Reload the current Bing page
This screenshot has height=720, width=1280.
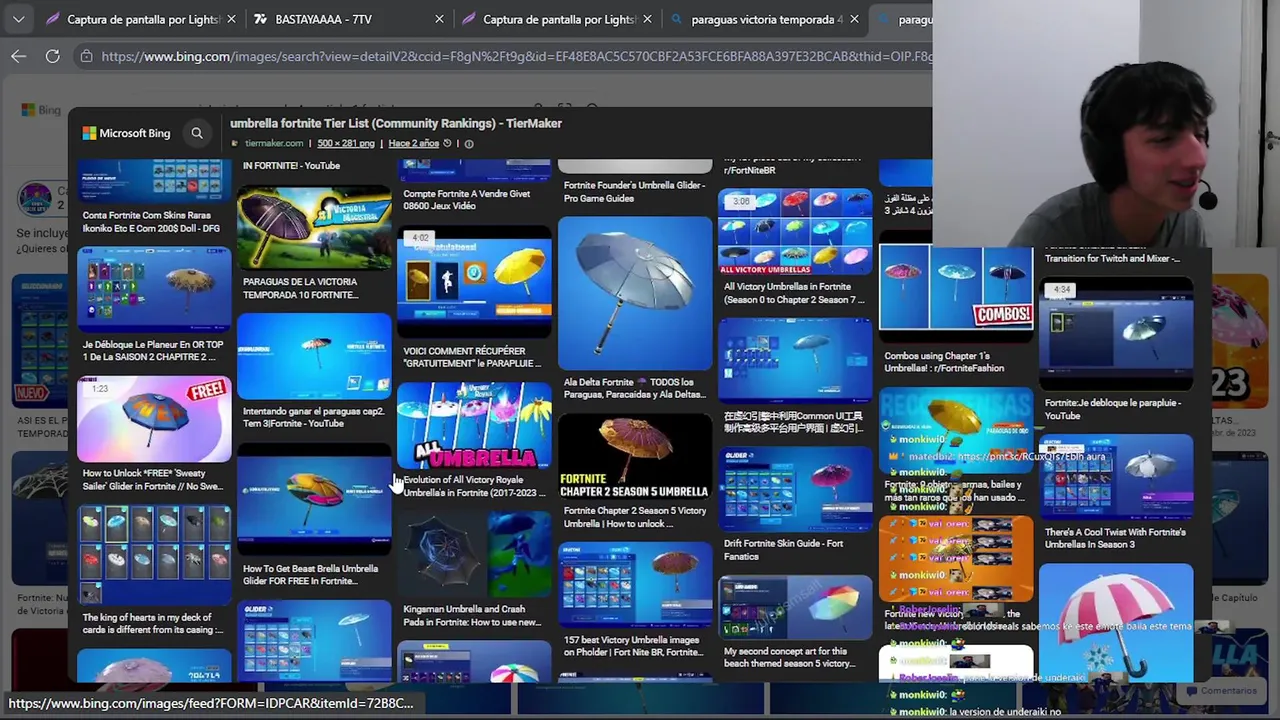pos(52,56)
